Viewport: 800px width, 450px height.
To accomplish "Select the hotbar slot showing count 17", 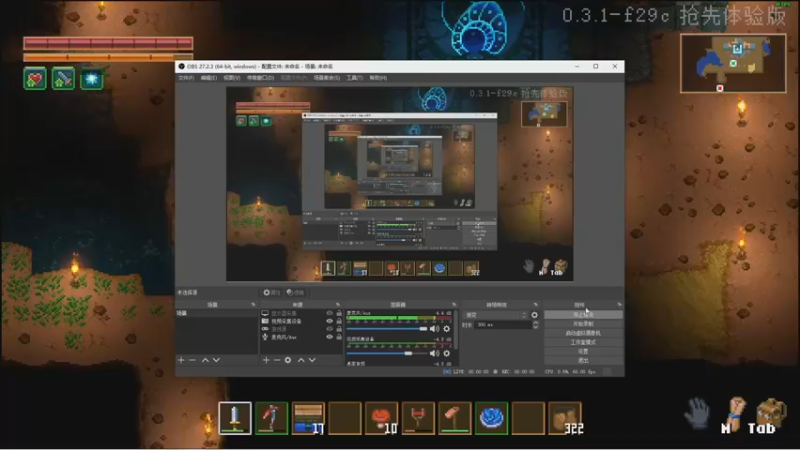I will (x=308, y=418).
